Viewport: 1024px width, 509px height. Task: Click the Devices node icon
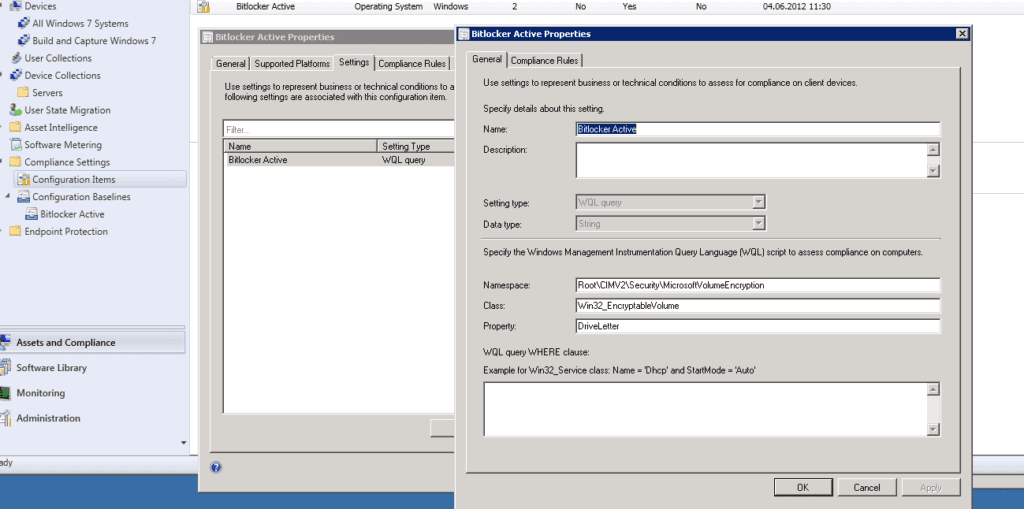[x=16, y=7]
